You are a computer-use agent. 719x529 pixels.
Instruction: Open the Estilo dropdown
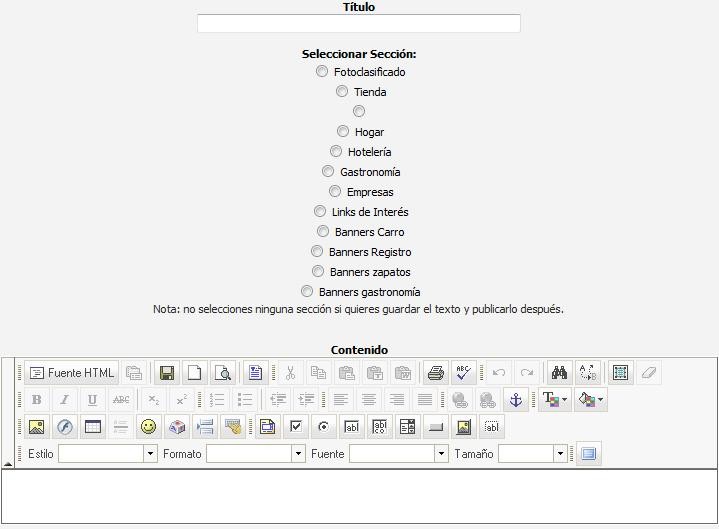(108, 454)
